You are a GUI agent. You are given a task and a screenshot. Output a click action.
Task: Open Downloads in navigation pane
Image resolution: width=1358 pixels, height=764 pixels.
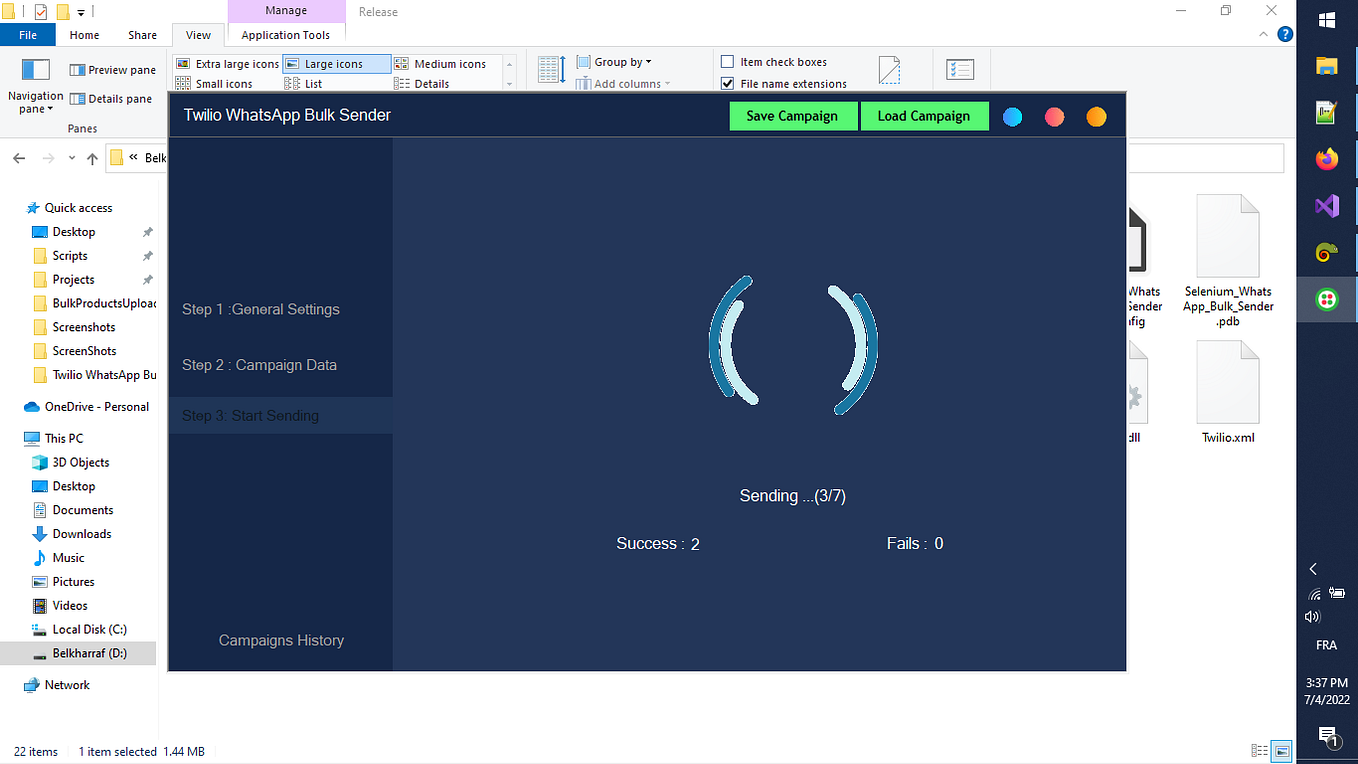pos(72,534)
